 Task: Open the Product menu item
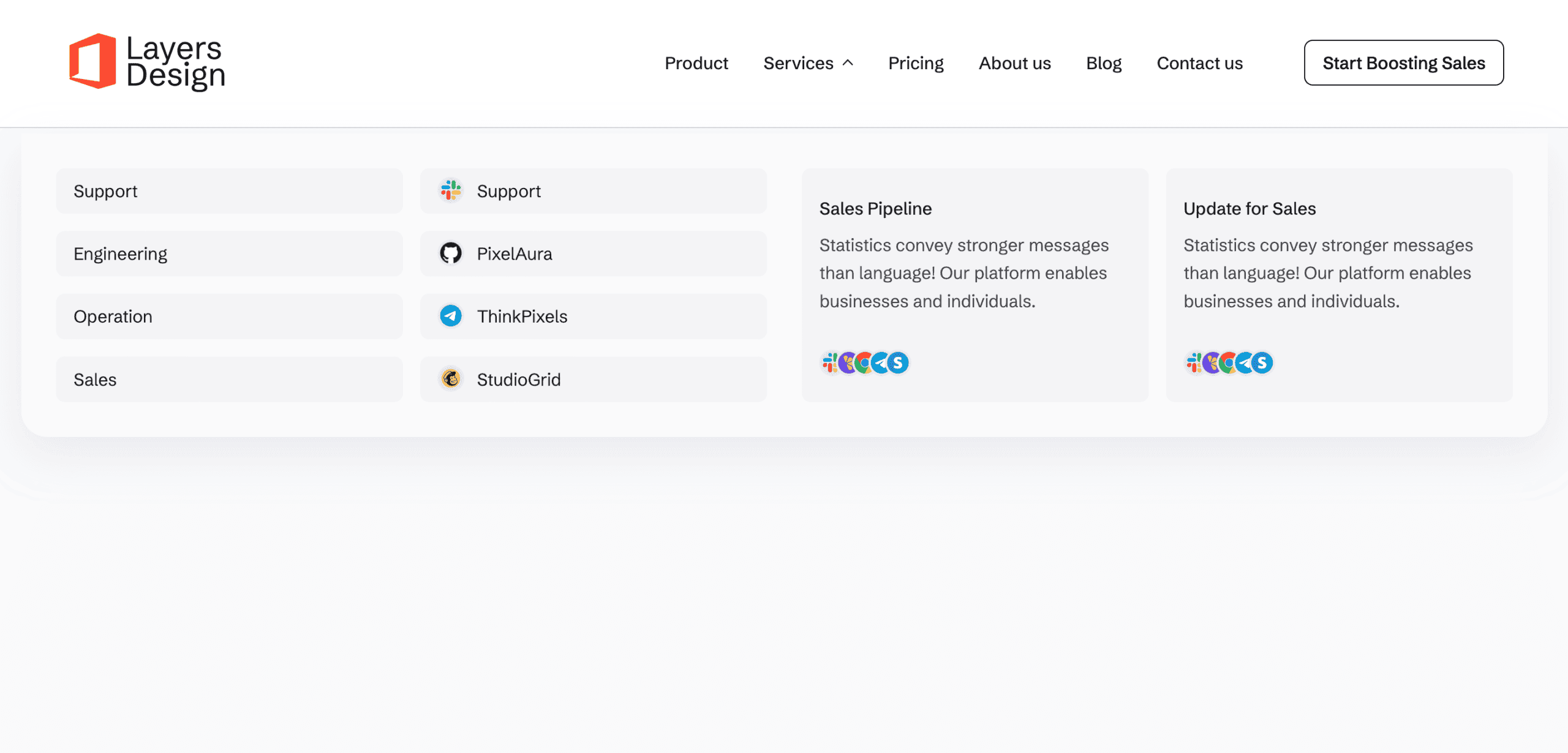tap(696, 63)
